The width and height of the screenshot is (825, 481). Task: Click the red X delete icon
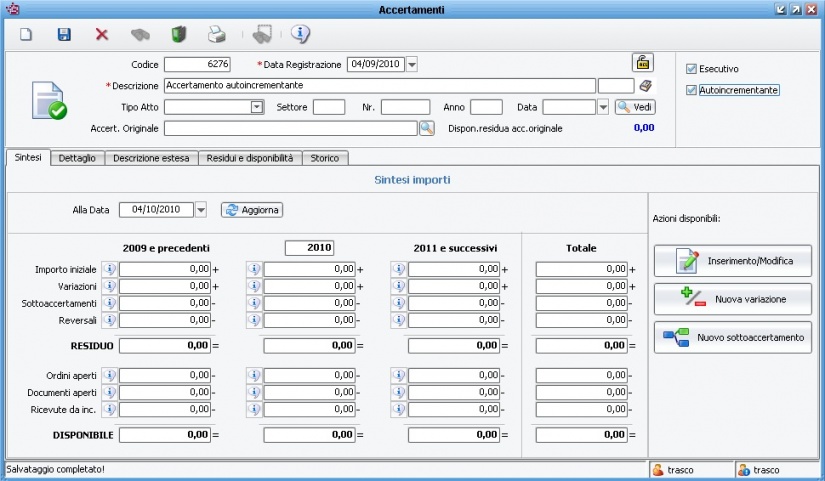(102, 34)
